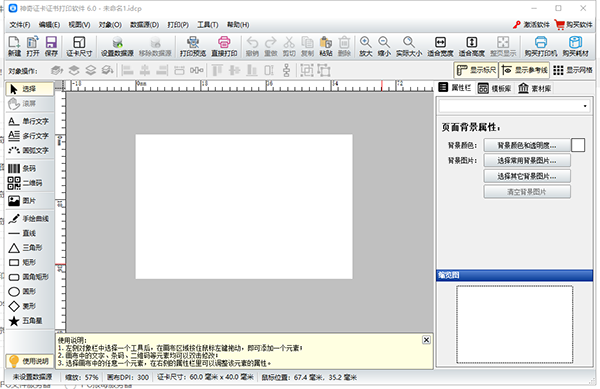Select the 五角星 star tool
Screen dimensions: 600x389
click(x=30, y=321)
